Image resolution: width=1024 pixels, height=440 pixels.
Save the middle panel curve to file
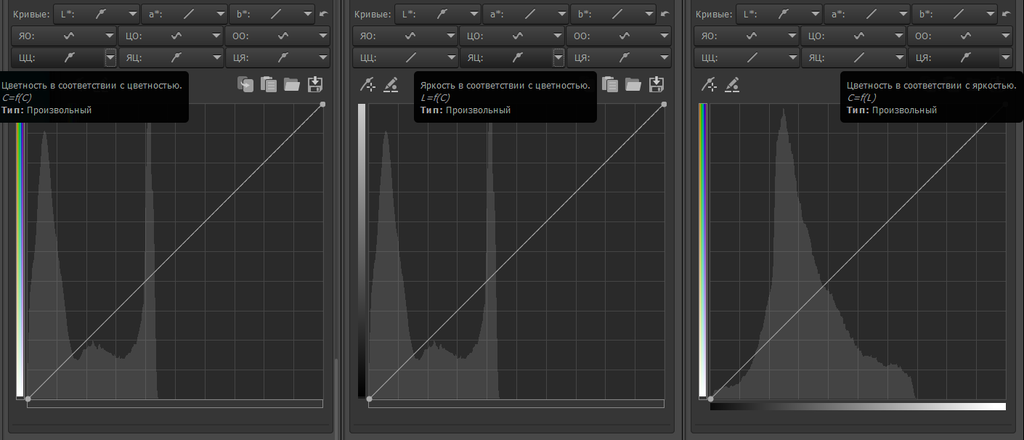657,85
